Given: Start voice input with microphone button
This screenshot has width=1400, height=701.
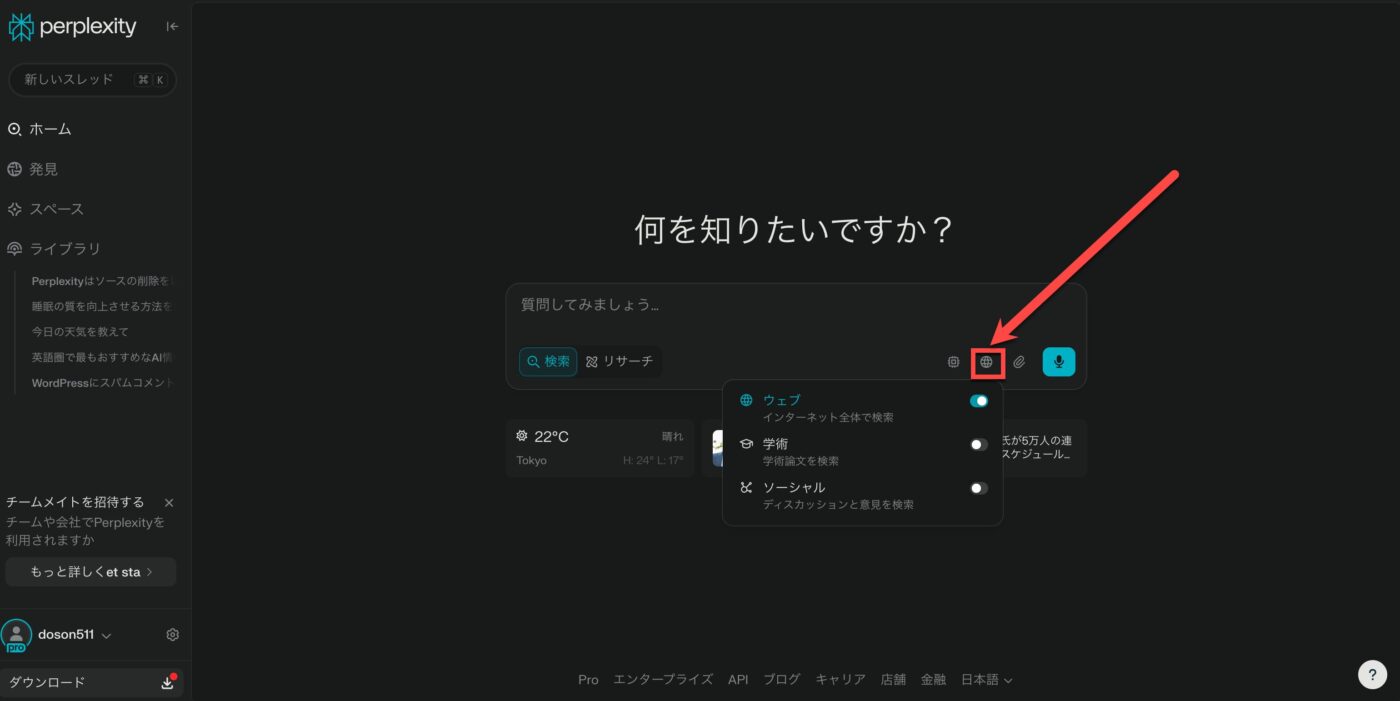Looking at the screenshot, I should tap(1058, 361).
